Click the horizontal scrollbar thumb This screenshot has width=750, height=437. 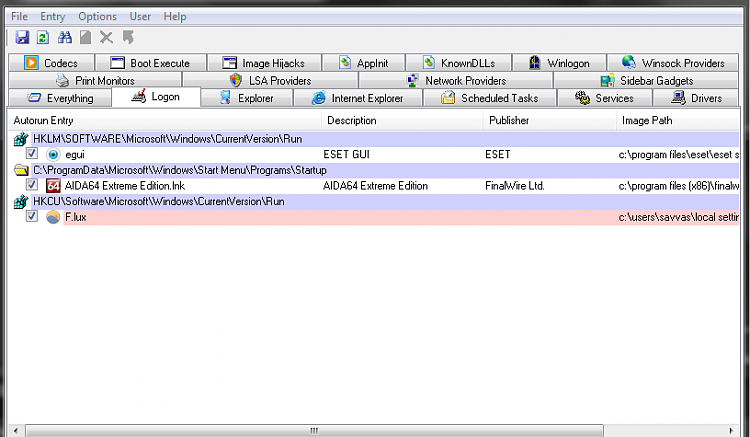point(314,430)
